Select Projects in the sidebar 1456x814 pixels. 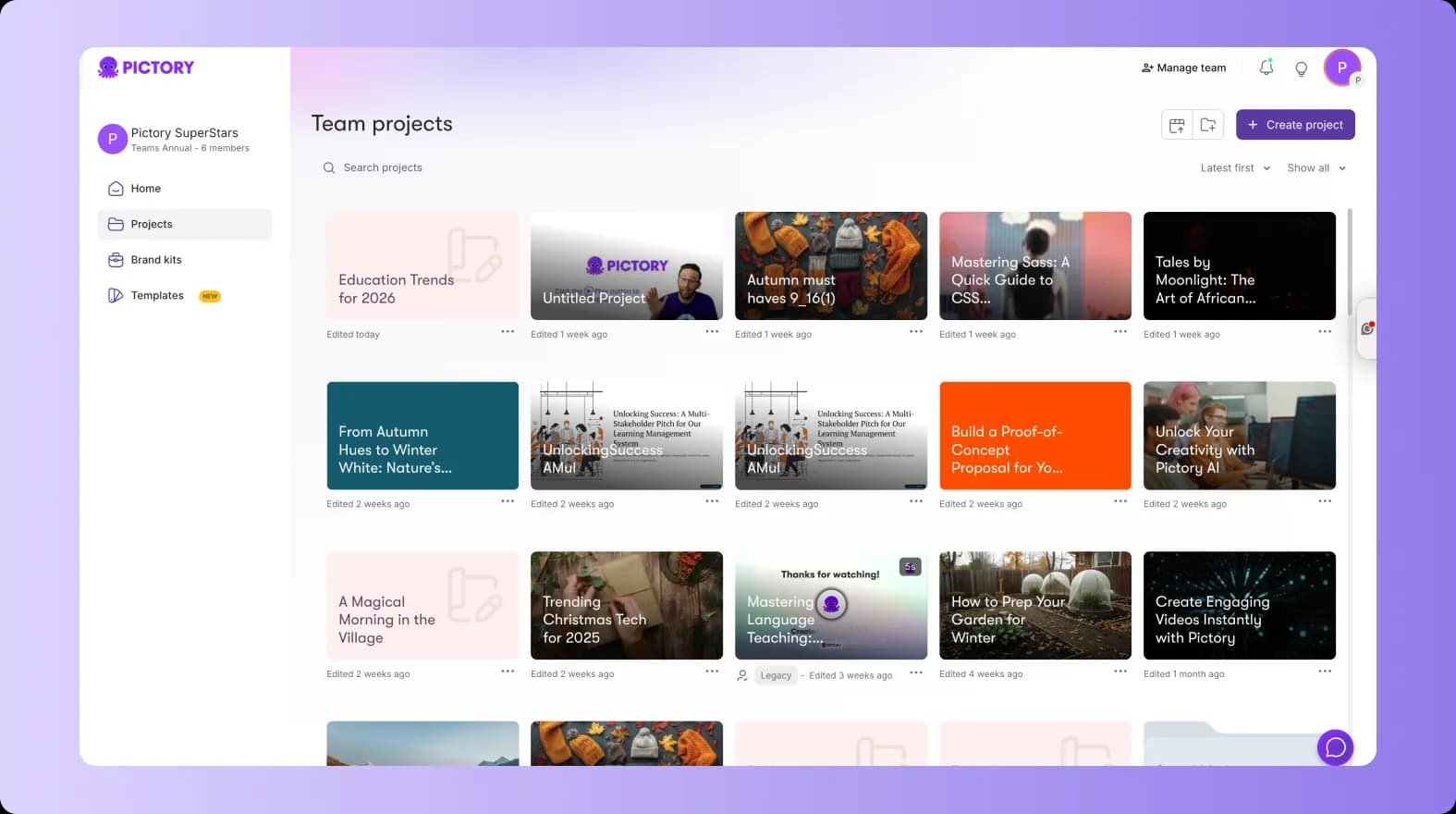pyautogui.click(x=185, y=224)
